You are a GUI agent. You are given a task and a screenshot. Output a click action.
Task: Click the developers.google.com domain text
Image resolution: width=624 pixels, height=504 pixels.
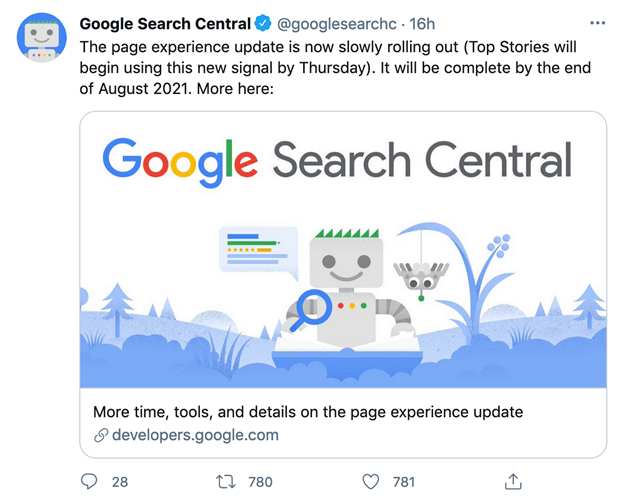point(194,435)
